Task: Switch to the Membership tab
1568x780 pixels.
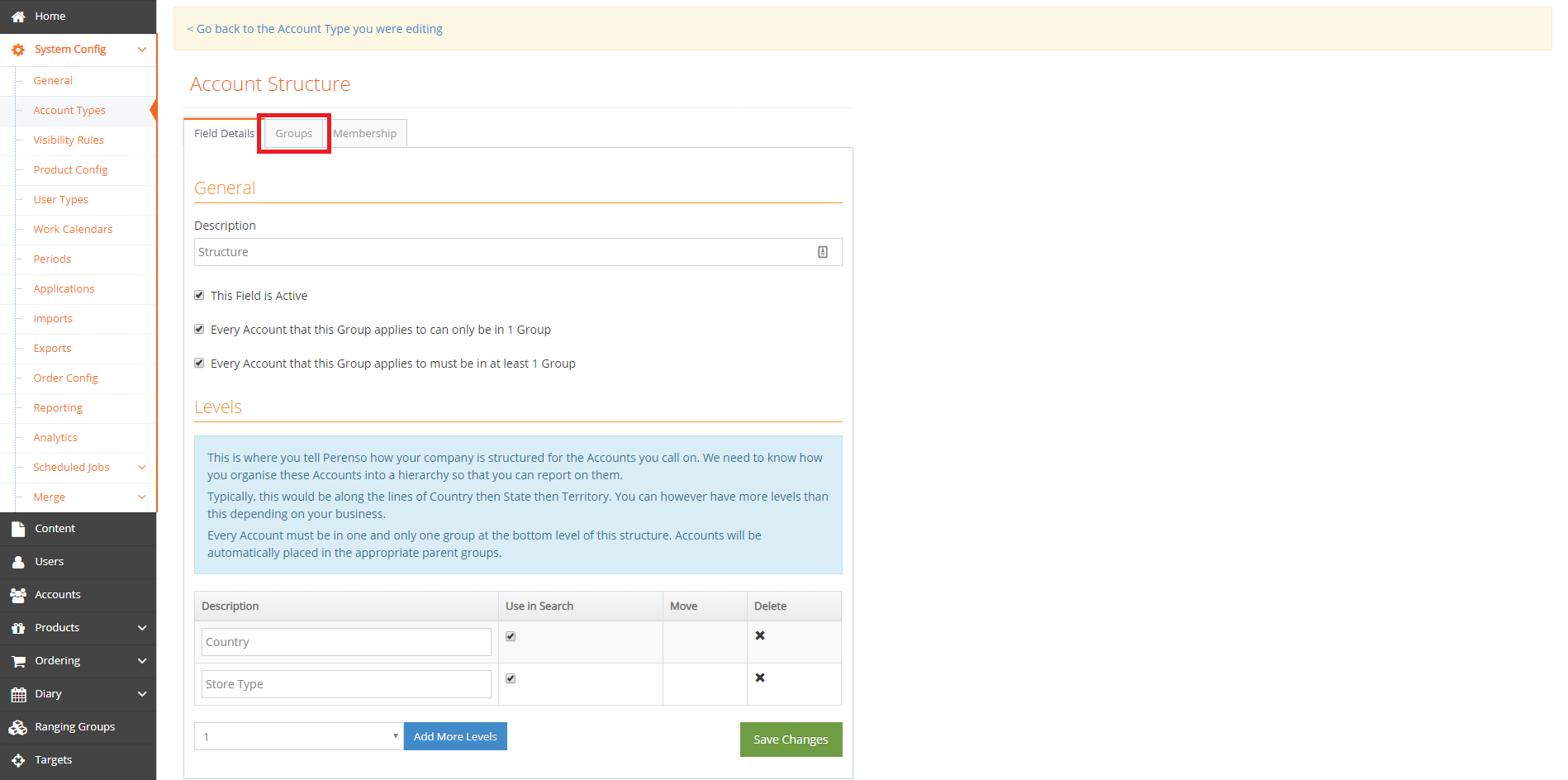Action: (364, 133)
